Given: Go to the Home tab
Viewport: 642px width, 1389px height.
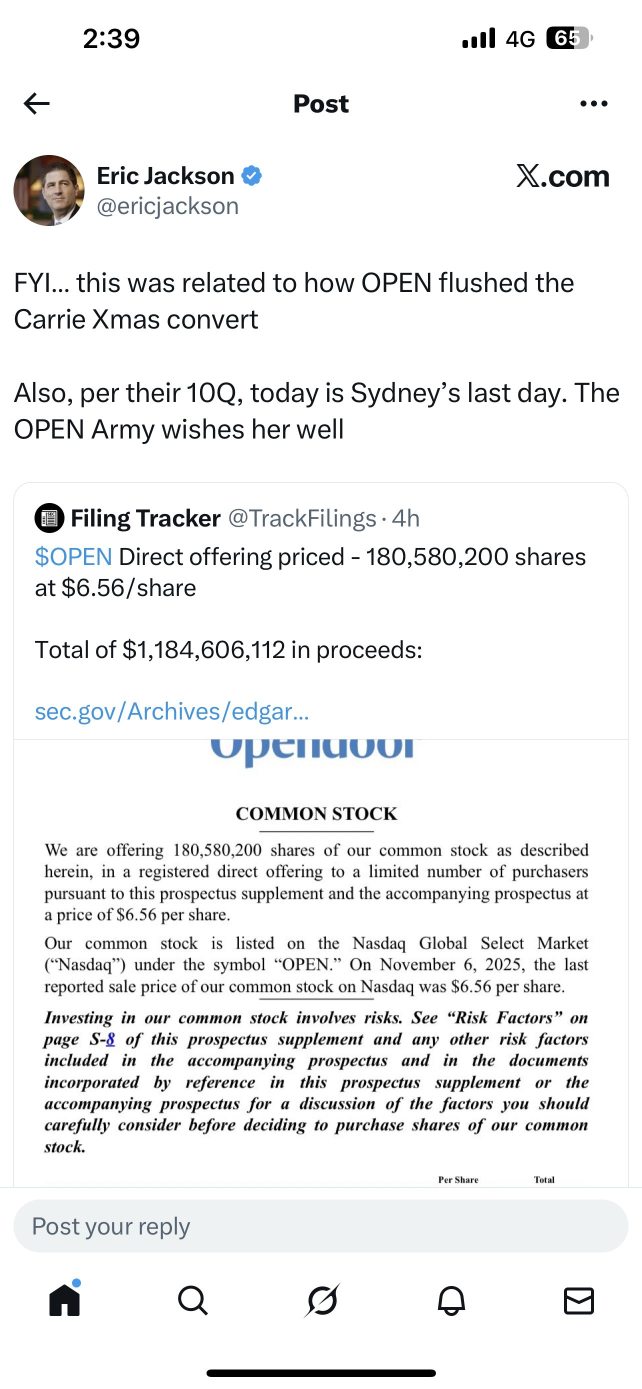Looking at the screenshot, I should [x=64, y=1299].
